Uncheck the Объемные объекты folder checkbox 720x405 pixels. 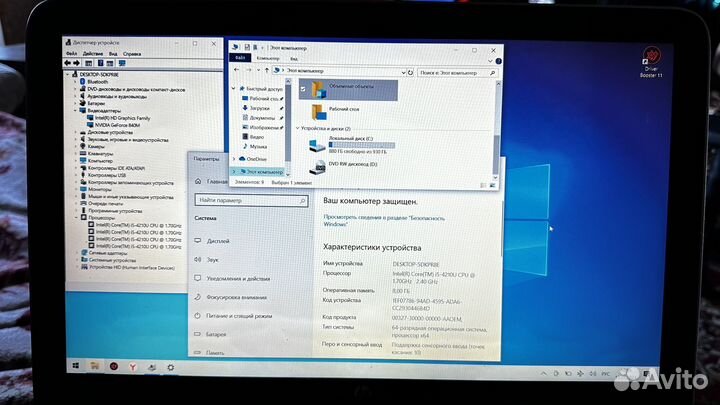(303, 90)
